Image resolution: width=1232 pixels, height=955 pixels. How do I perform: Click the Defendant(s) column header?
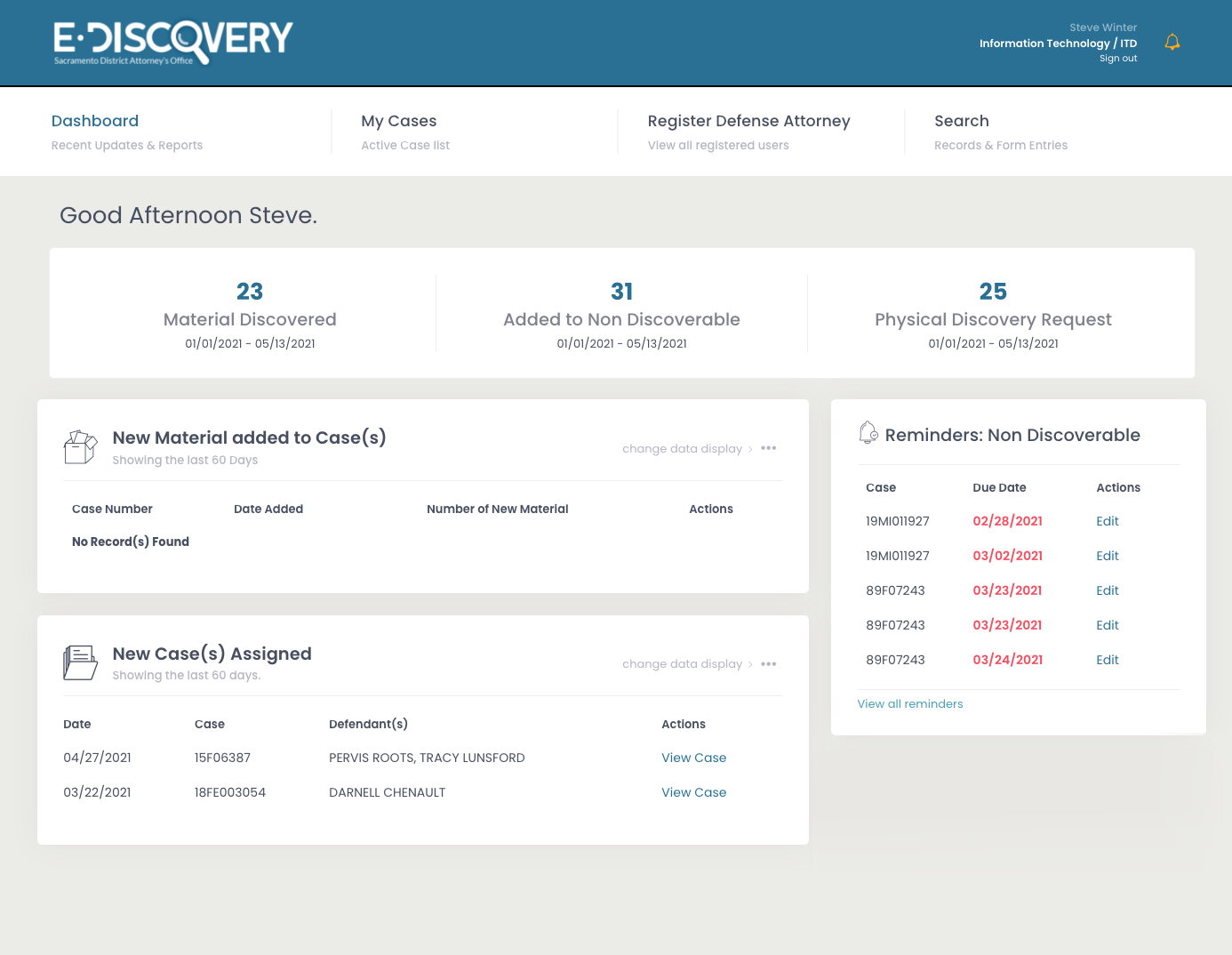point(368,724)
